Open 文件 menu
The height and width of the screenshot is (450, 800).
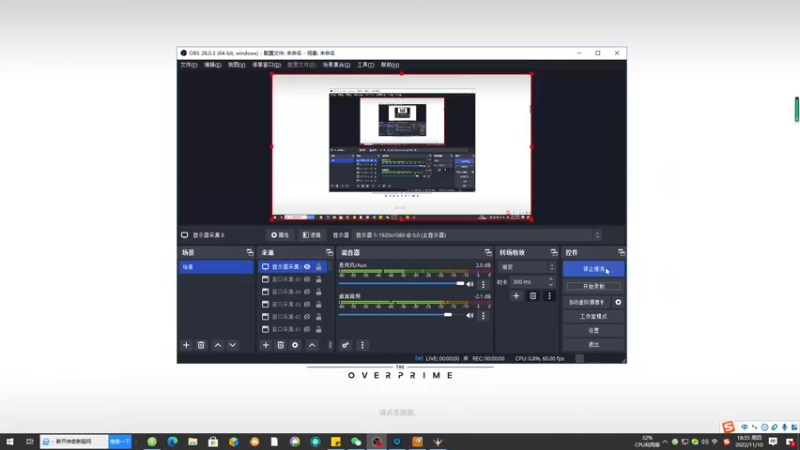click(188, 65)
